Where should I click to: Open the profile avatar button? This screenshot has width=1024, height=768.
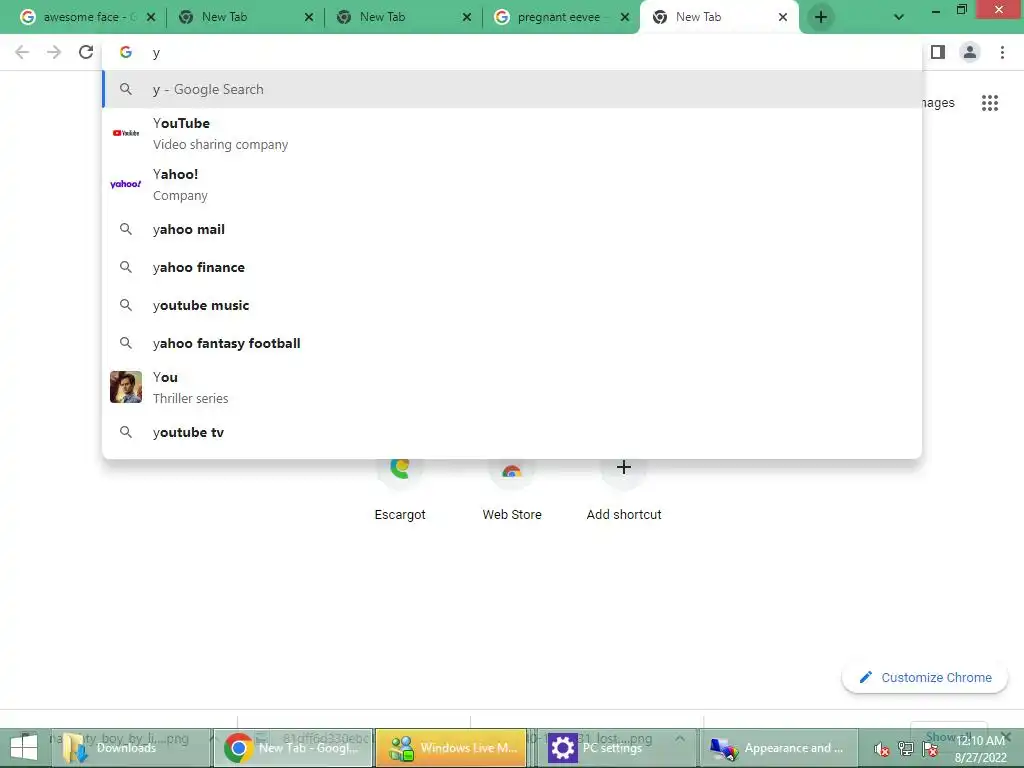970,52
